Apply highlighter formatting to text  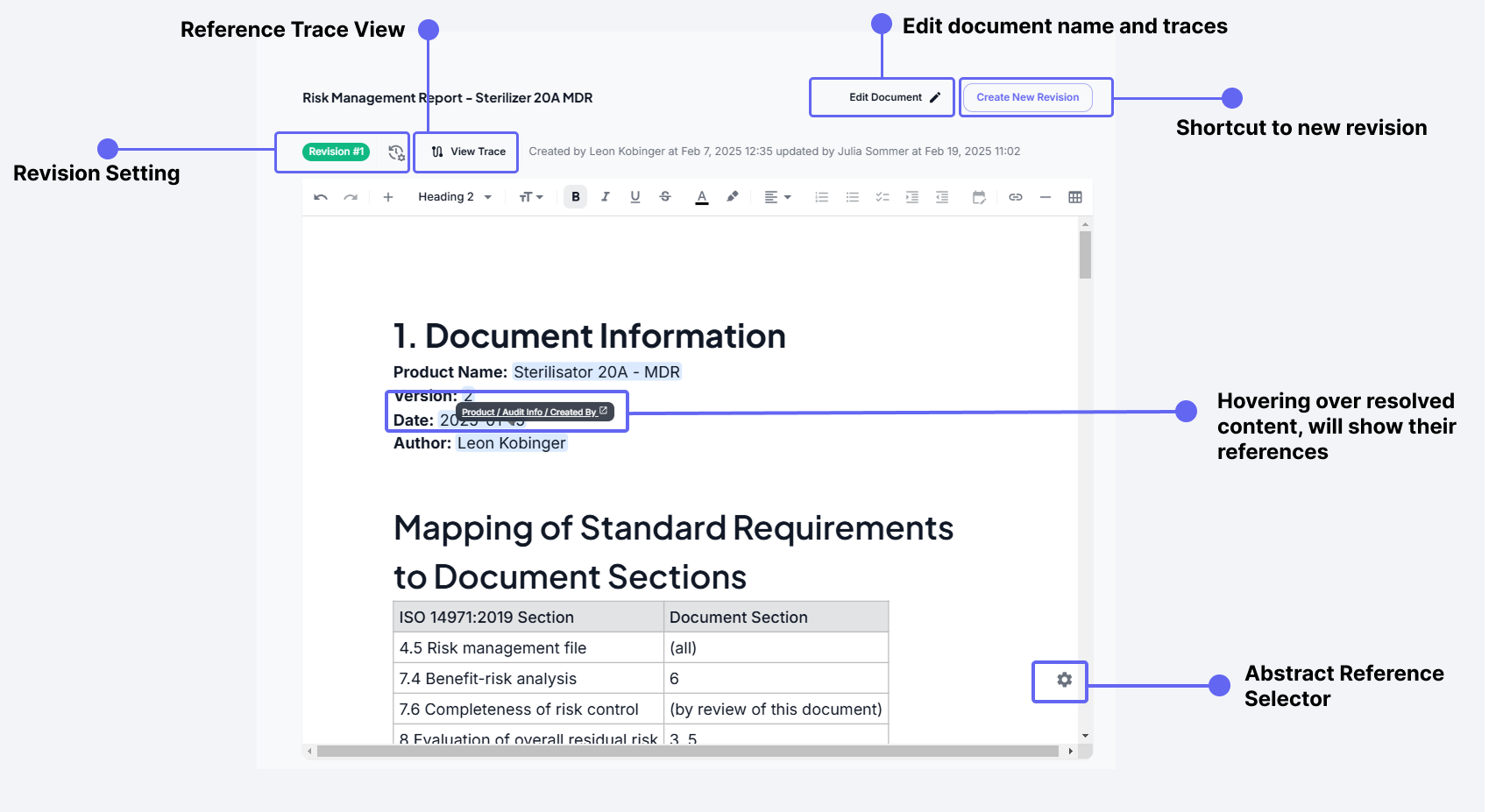click(x=733, y=196)
